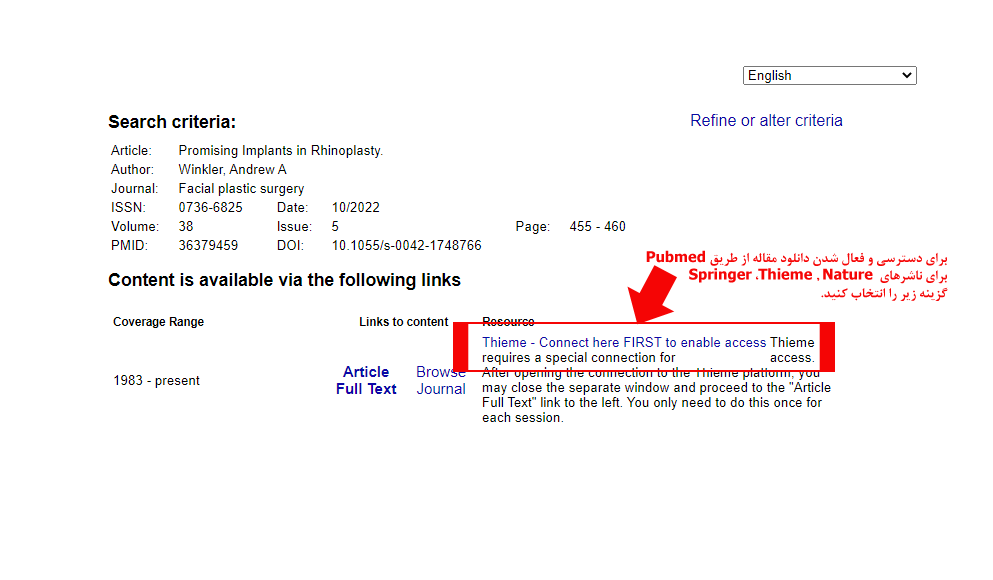
Task: Click the Links to content column header
Action: pos(403,322)
